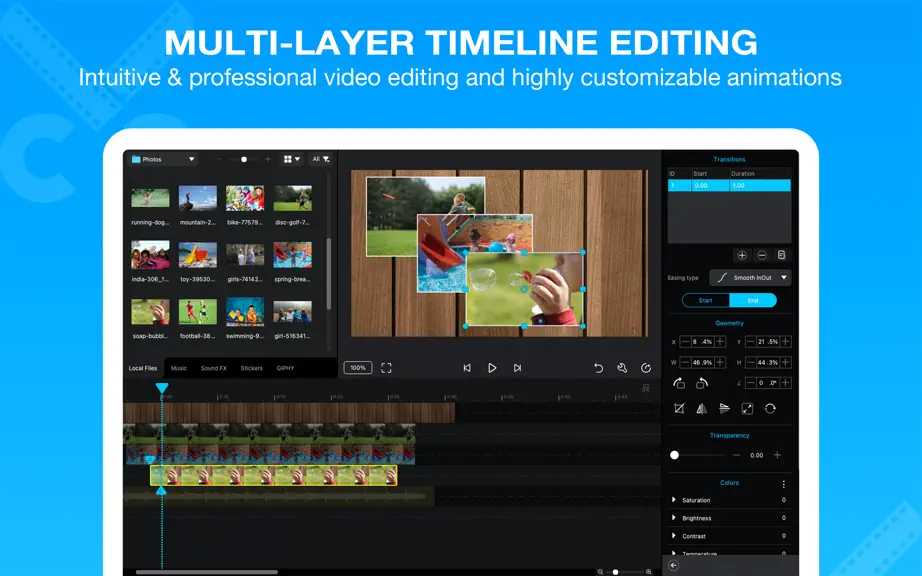
Task: Skip to previous frame
Action: pyautogui.click(x=467, y=368)
